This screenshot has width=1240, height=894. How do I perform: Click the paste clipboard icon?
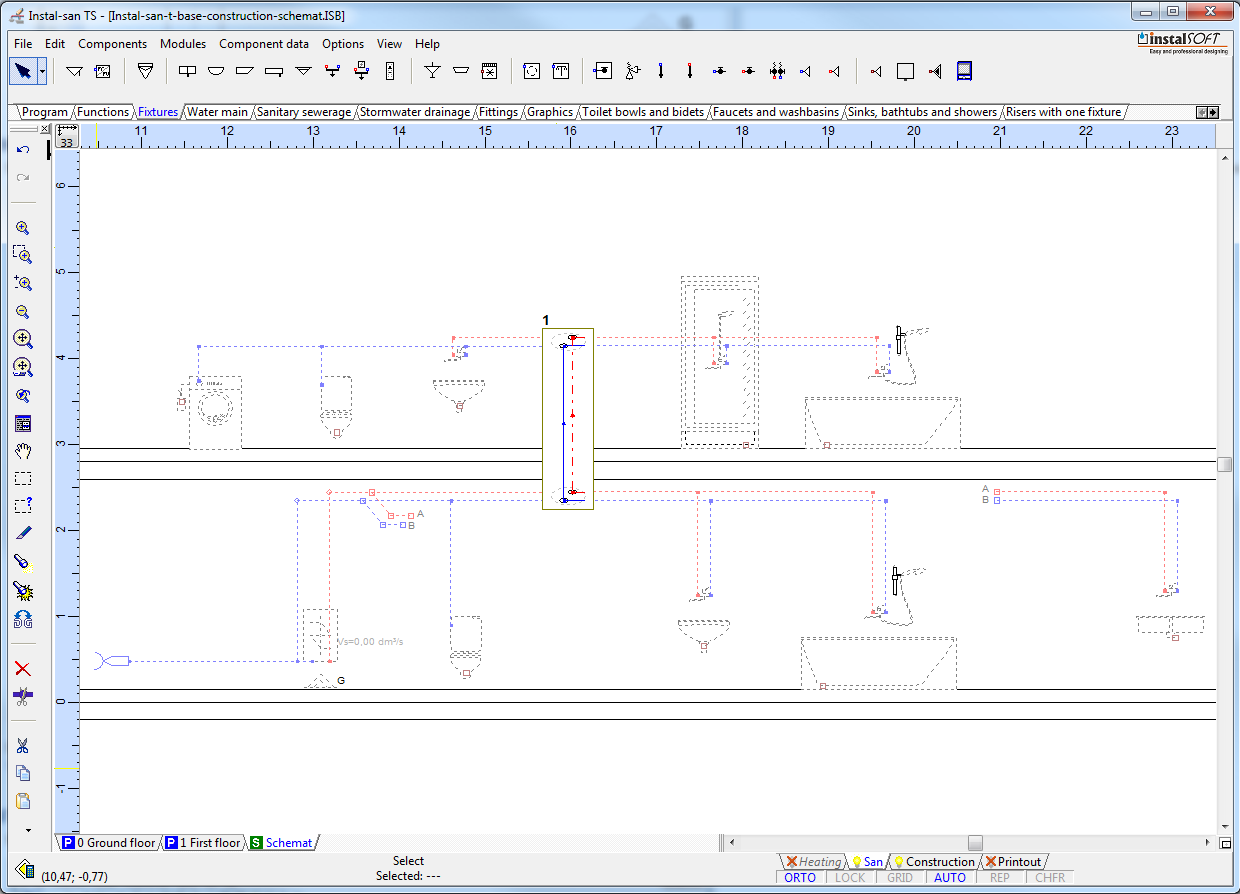tap(23, 801)
